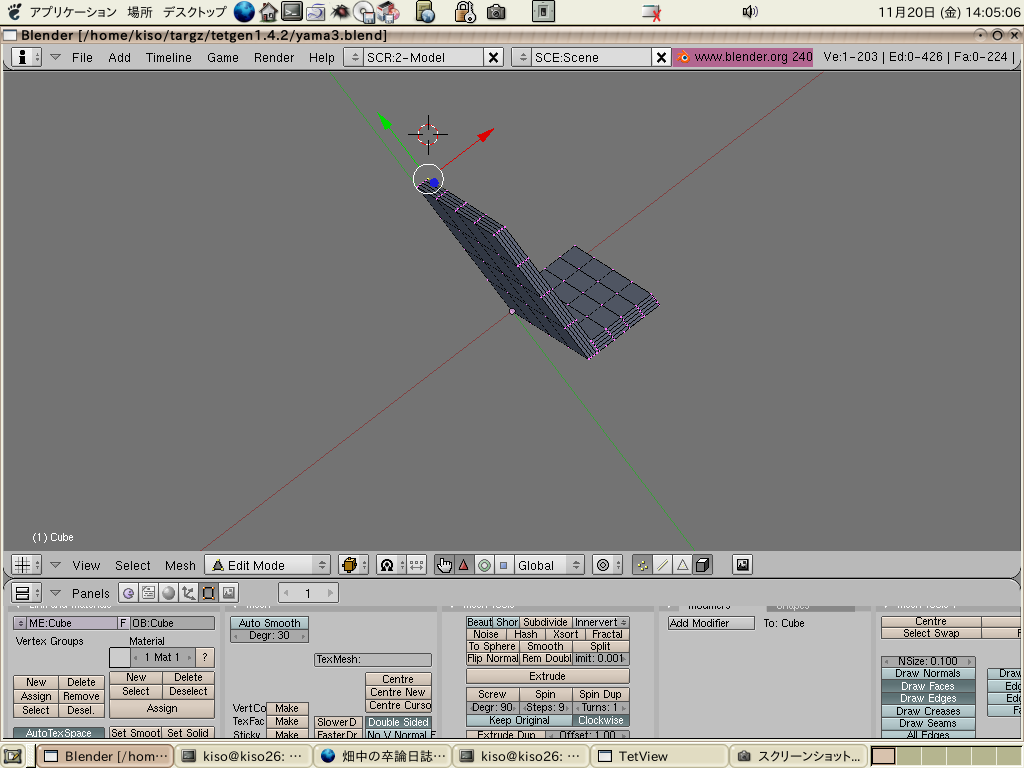Open the Shading context sphere icon
This screenshot has height=768, width=1024.
[x=168, y=593]
